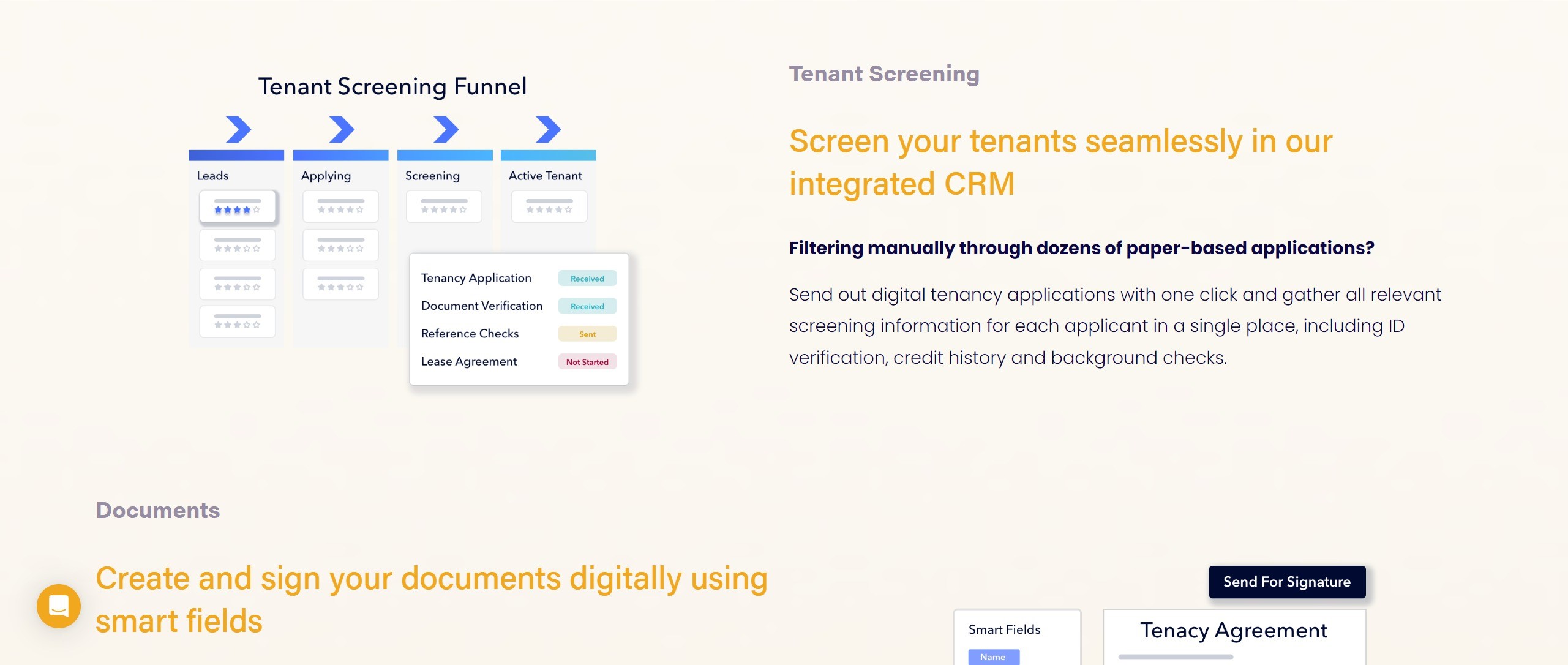Click the chevron arrow above Active Tenant column
This screenshot has height=665, width=1568.
(x=548, y=129)
